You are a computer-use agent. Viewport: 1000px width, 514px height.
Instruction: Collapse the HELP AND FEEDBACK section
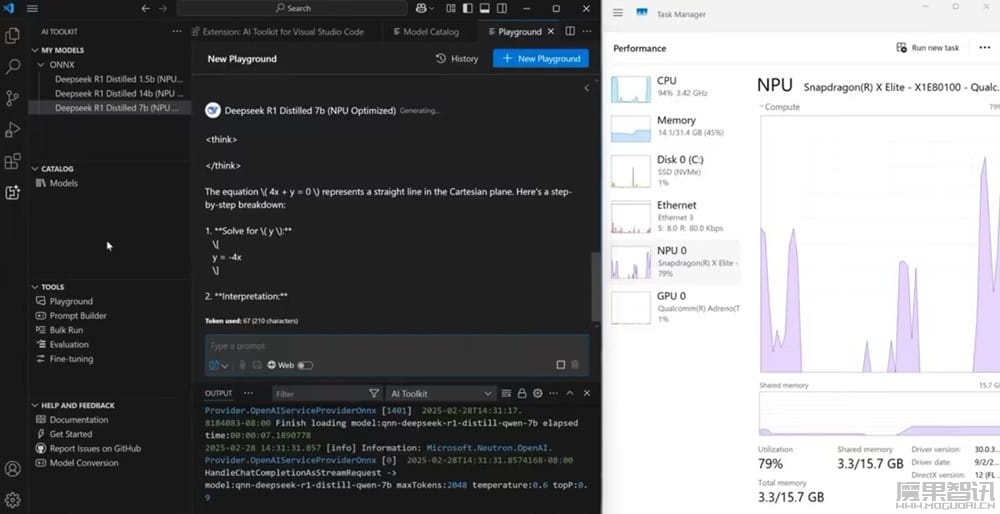78,405
